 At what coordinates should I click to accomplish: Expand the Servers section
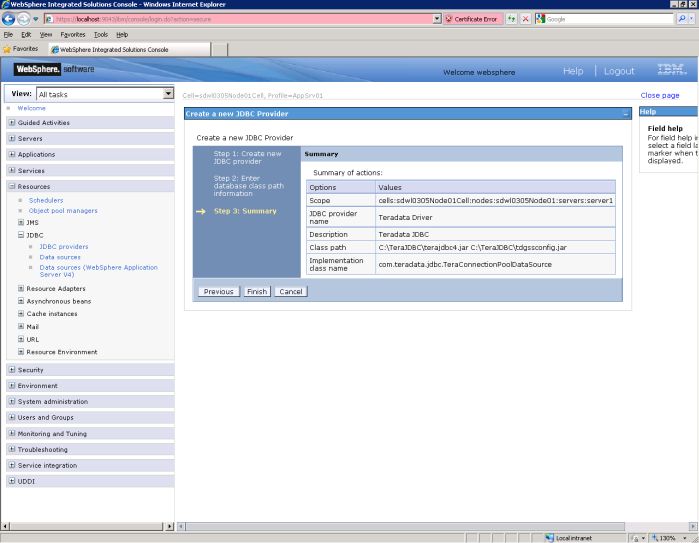coord(12,138)
